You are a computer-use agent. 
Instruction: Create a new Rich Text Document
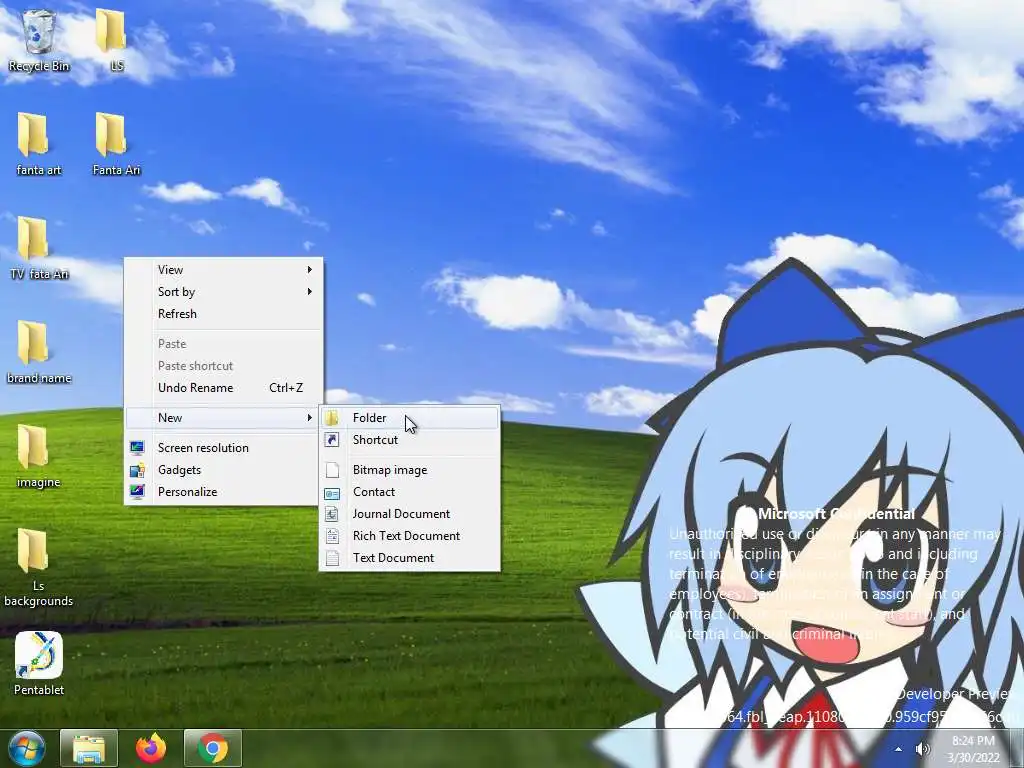tap(409, 536)
